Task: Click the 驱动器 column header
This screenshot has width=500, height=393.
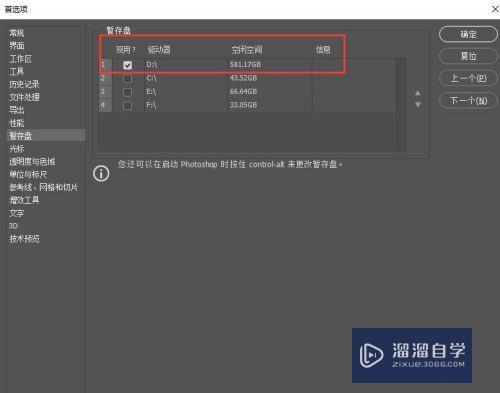Action: (x=159, y=50)
